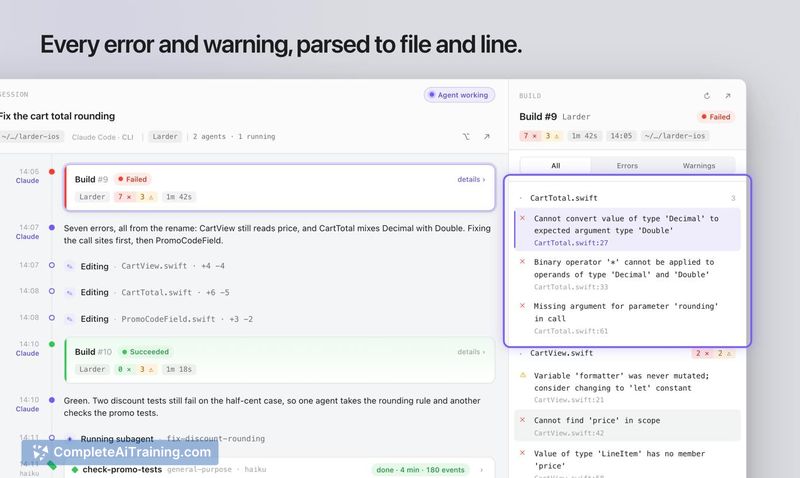Collapse the CartTotal.swift error group
Screen dimensions: 800x478
520,198
